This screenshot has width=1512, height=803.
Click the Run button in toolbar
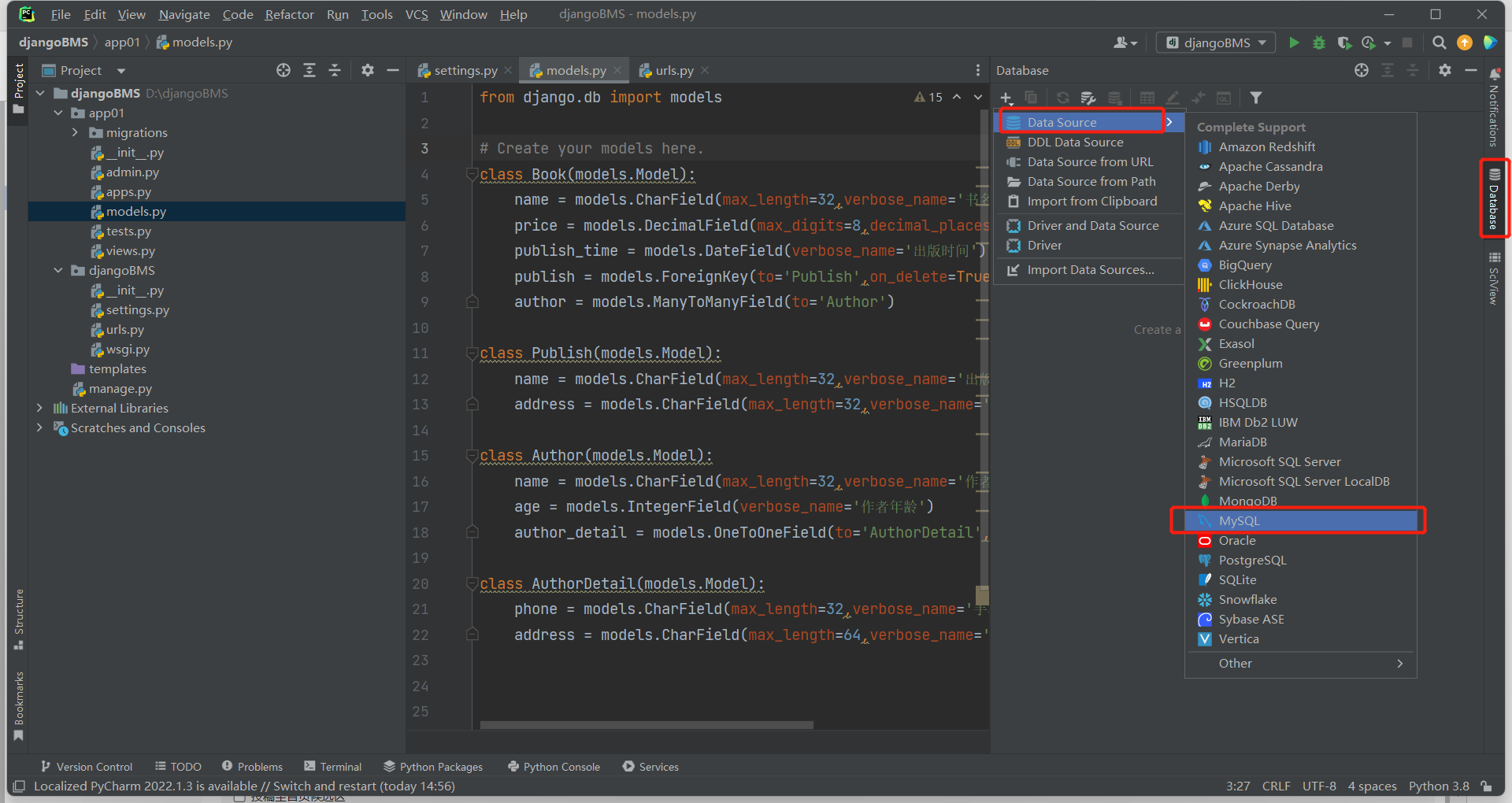point(1293,43)
